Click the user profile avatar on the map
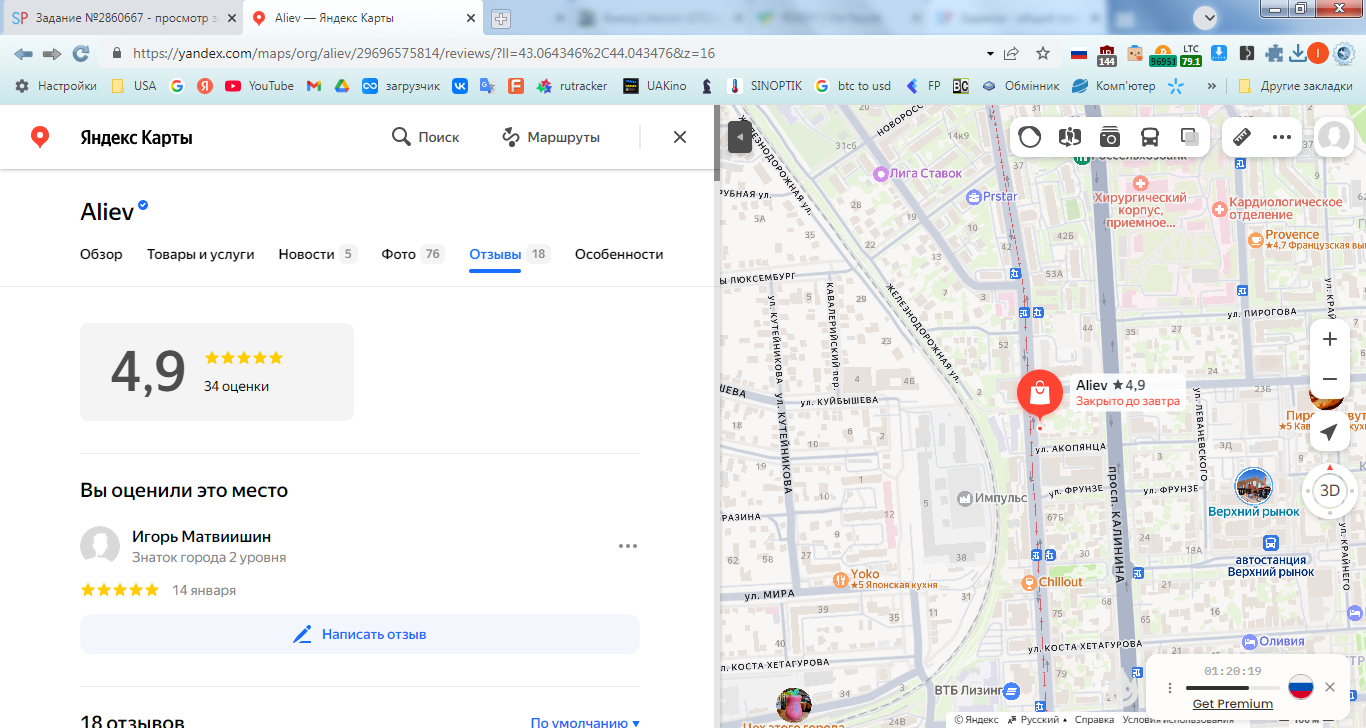Viewport: 1366px width, 728px height. click(x=1334, y=137)
